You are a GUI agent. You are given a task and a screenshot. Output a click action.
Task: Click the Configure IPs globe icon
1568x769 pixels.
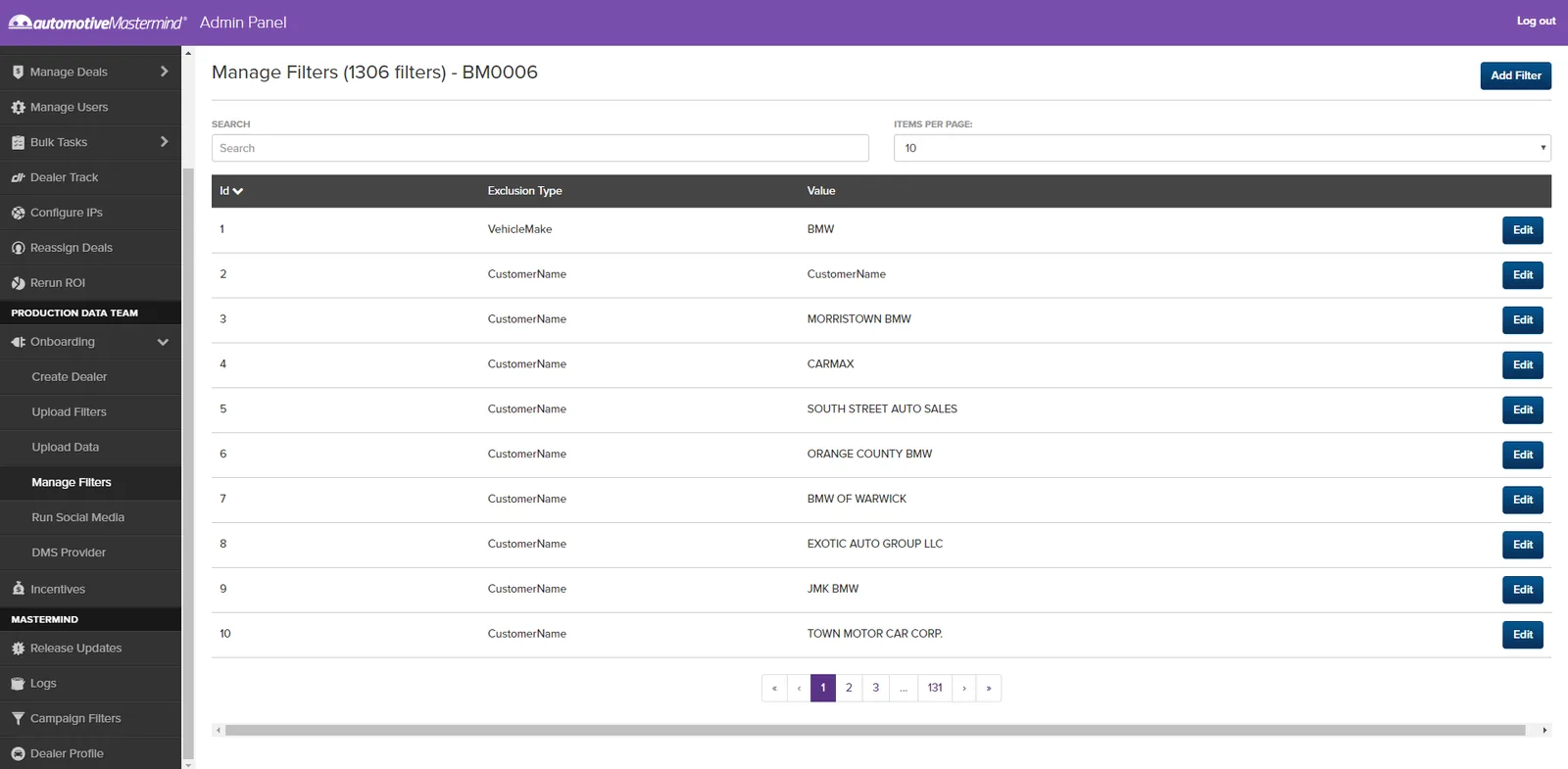coord(18,213)
